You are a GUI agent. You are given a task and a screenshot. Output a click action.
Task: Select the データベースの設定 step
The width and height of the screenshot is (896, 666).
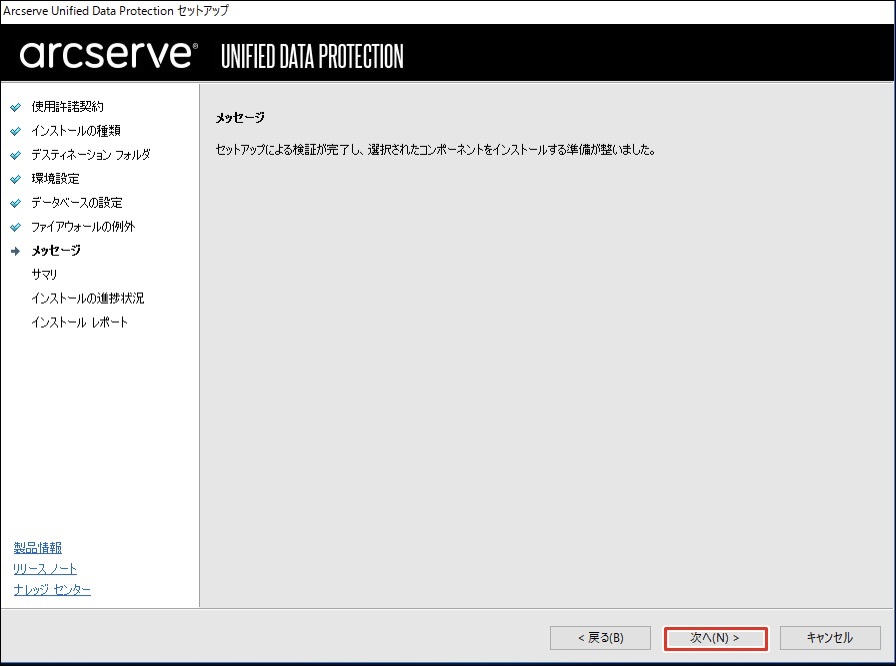(77, 203)
